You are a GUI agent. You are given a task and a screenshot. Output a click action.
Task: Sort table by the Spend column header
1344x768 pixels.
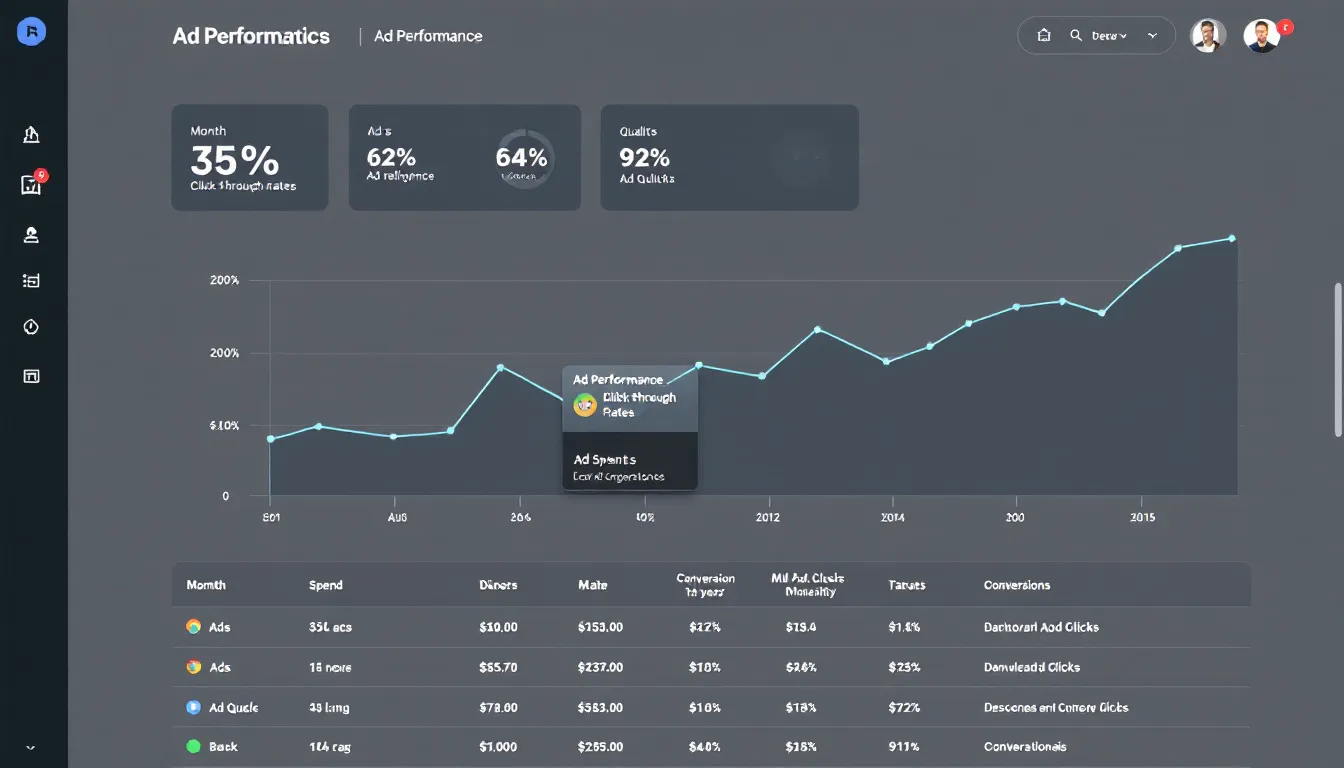pyautogui.click(x=326, y=585)
